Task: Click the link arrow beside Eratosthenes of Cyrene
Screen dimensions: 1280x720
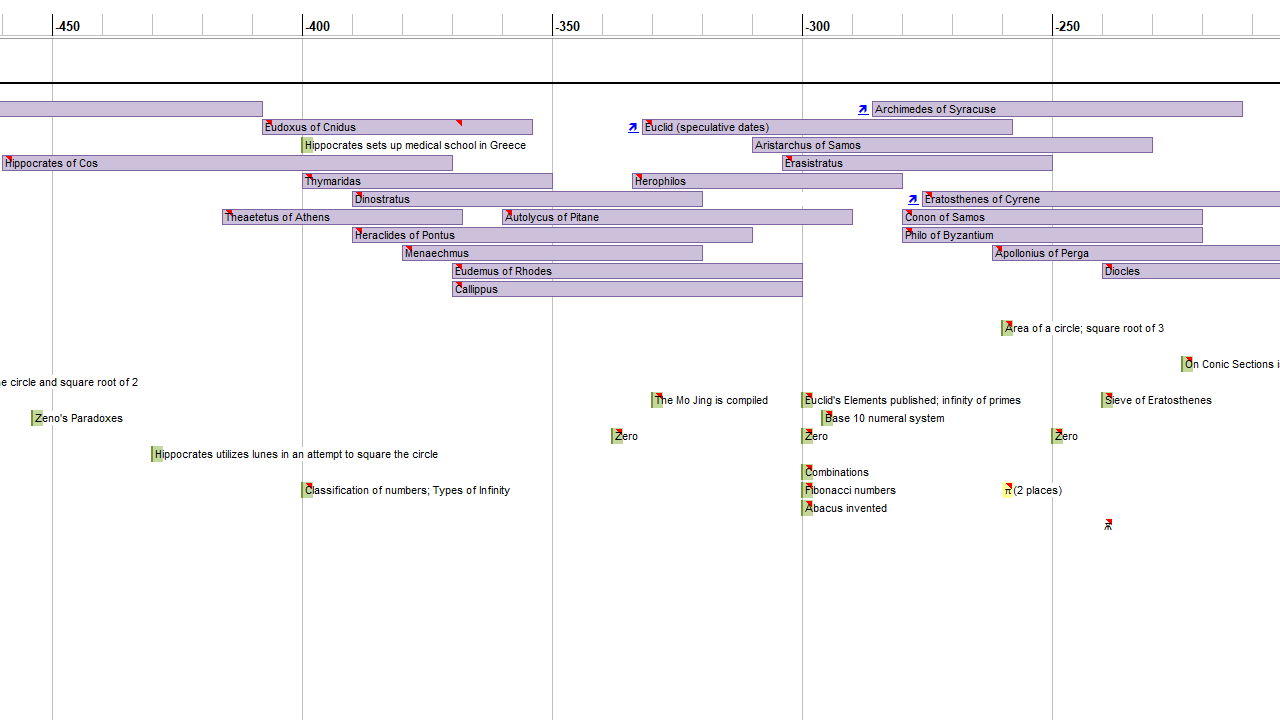Action: pos(913,199)
